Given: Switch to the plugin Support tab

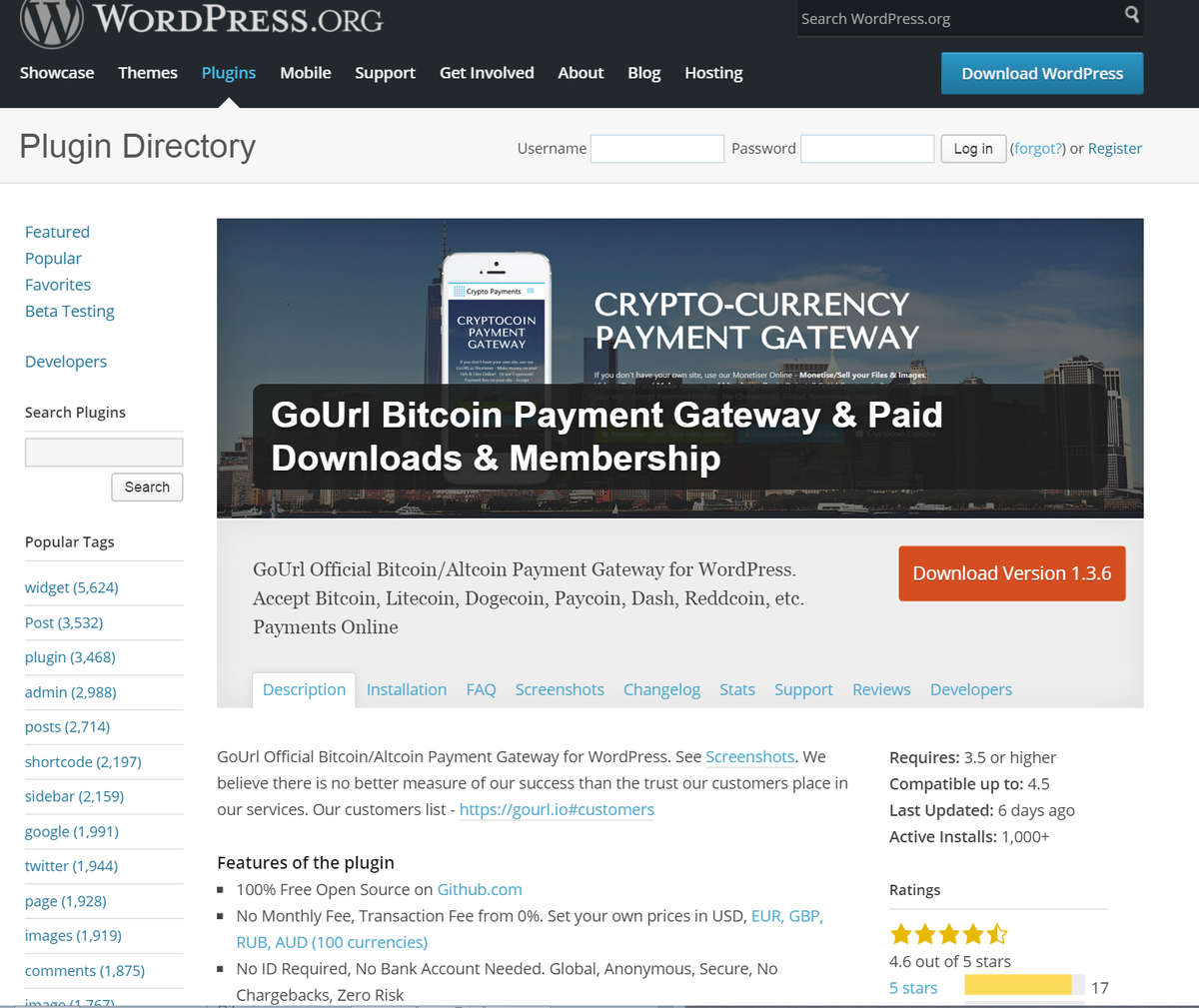Looking at the screenshot, I should coord(803,689).
